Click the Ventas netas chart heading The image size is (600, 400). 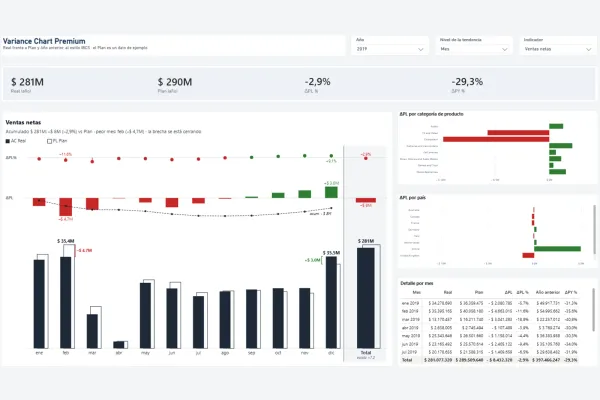click(23, 122)
